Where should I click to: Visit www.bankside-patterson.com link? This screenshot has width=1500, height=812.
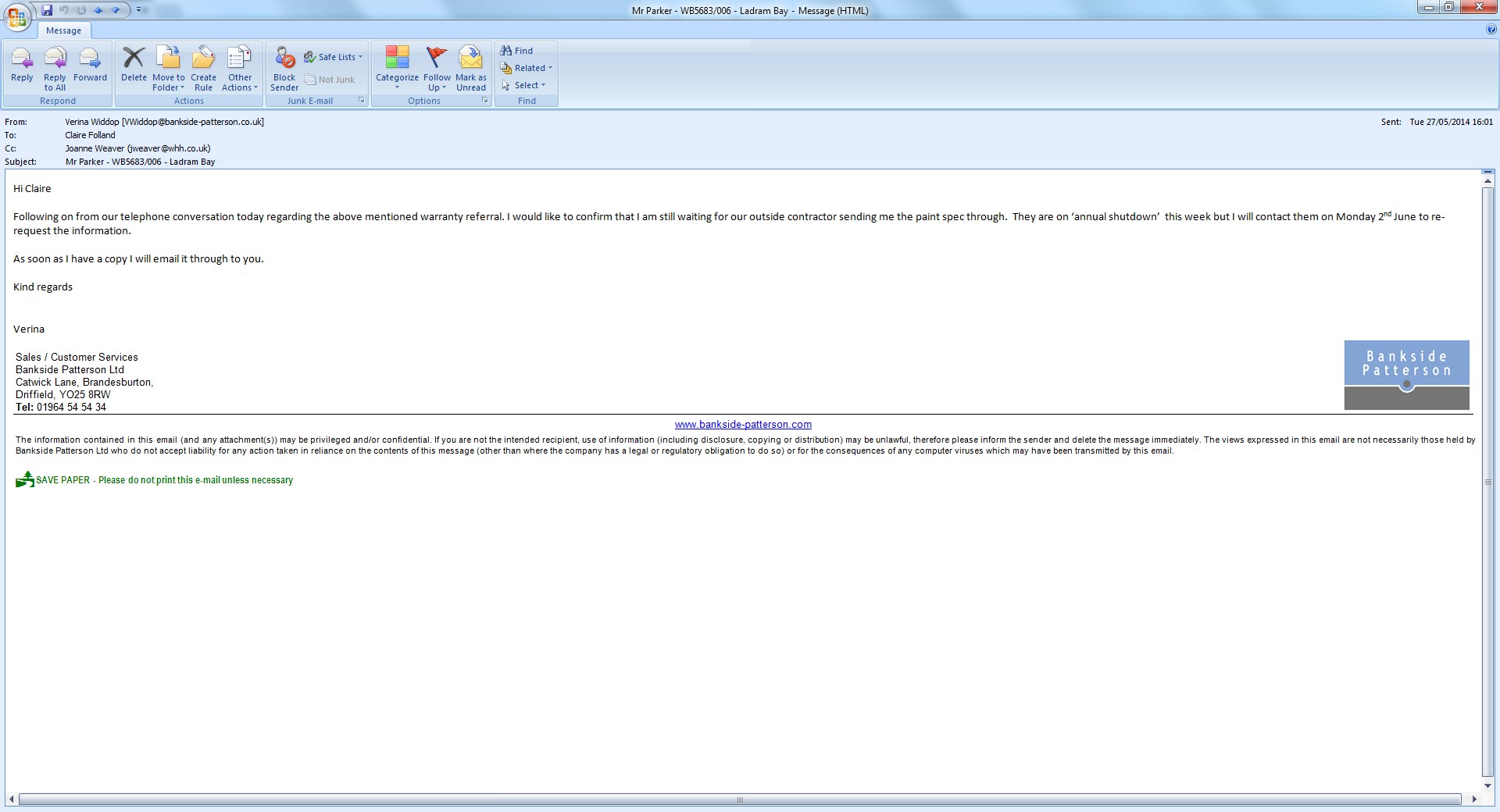[x=743, y=425]
